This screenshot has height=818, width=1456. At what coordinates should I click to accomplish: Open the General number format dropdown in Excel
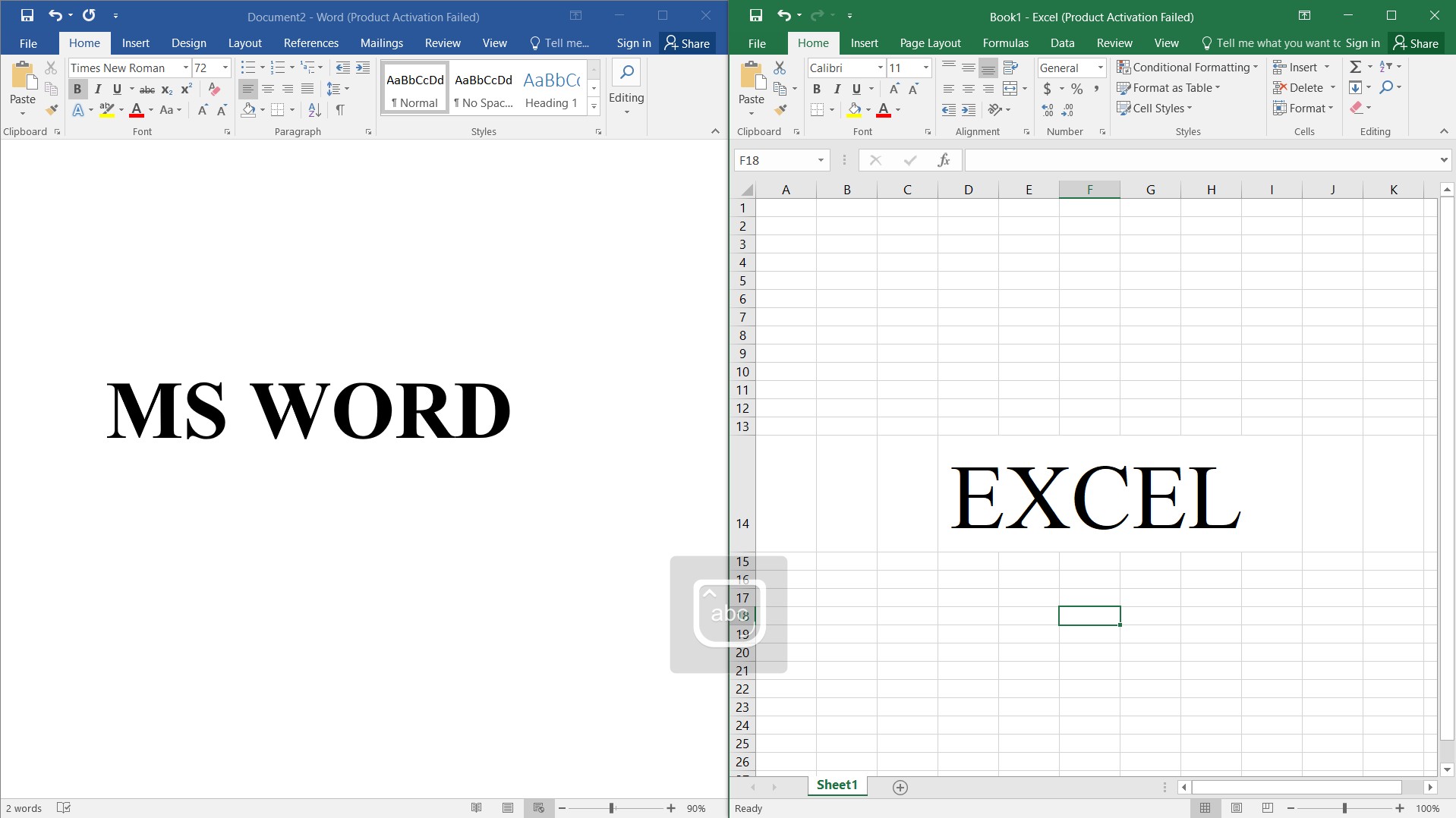1100,68
